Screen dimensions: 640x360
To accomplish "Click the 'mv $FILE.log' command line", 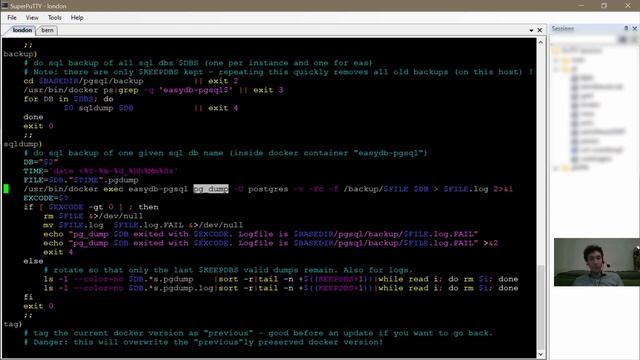I will pos(143,225).
